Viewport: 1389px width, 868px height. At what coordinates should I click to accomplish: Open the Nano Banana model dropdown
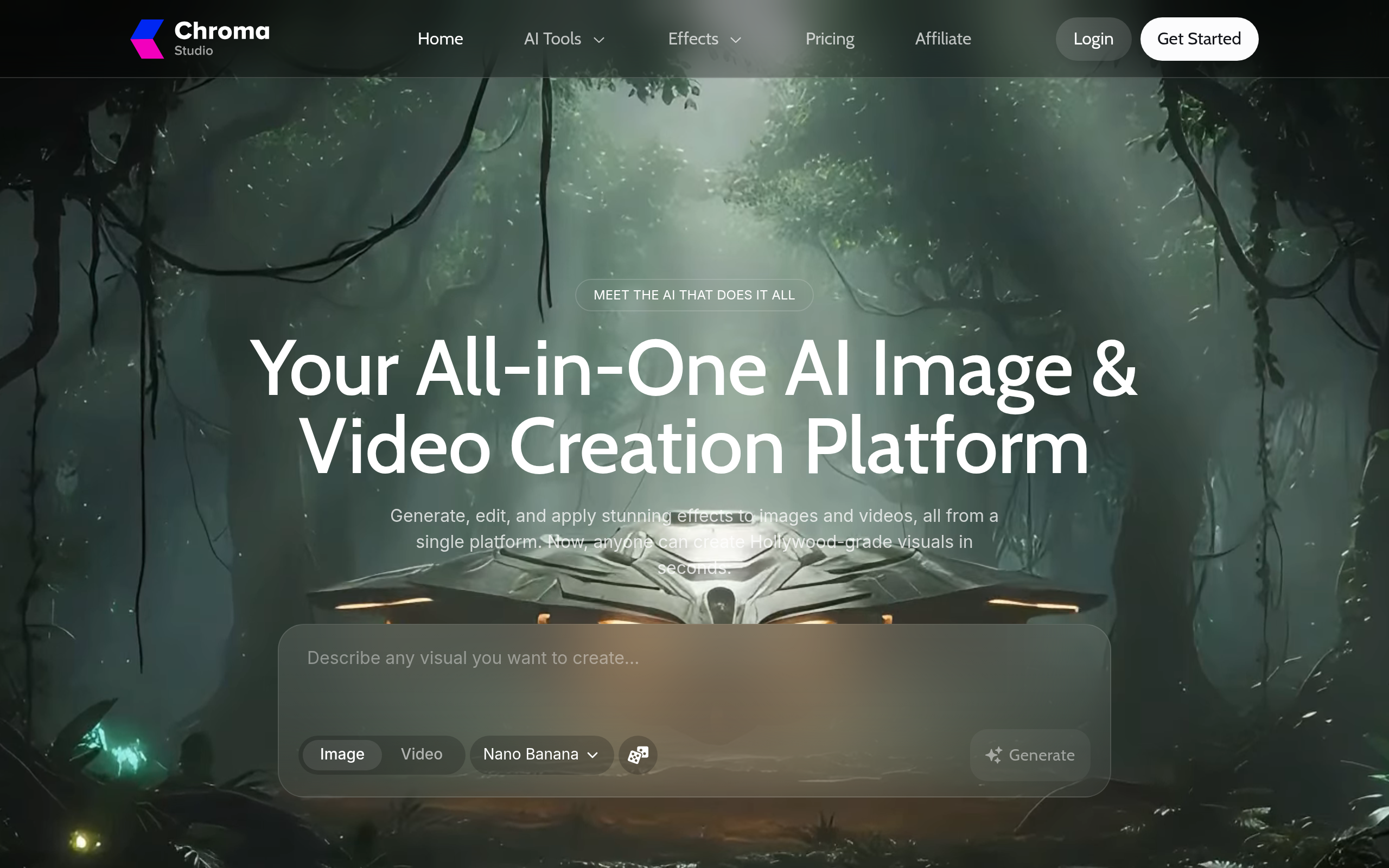pyautogui.click(x=541, y=755)
